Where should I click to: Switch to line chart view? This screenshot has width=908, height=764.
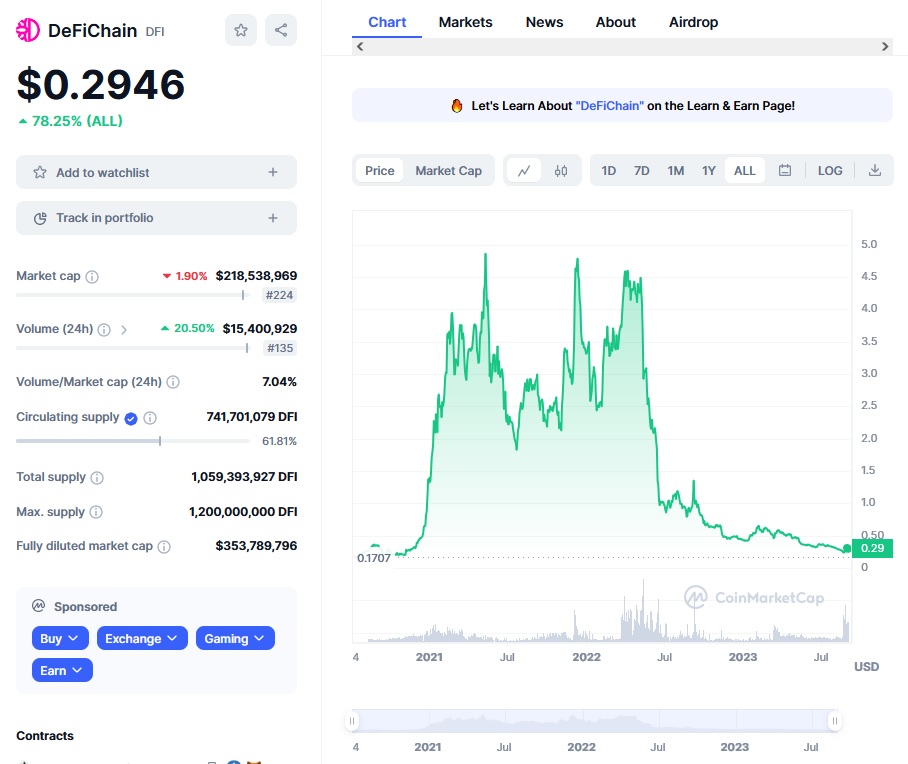pyautogui.click(x=524, y=171)
